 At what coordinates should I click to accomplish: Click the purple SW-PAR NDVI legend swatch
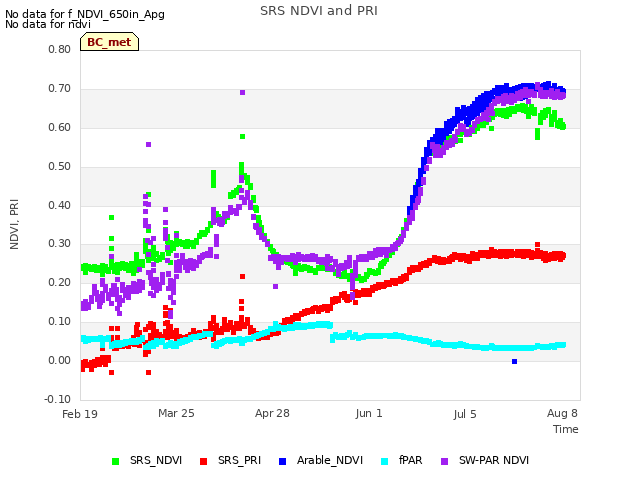(444, 461)
